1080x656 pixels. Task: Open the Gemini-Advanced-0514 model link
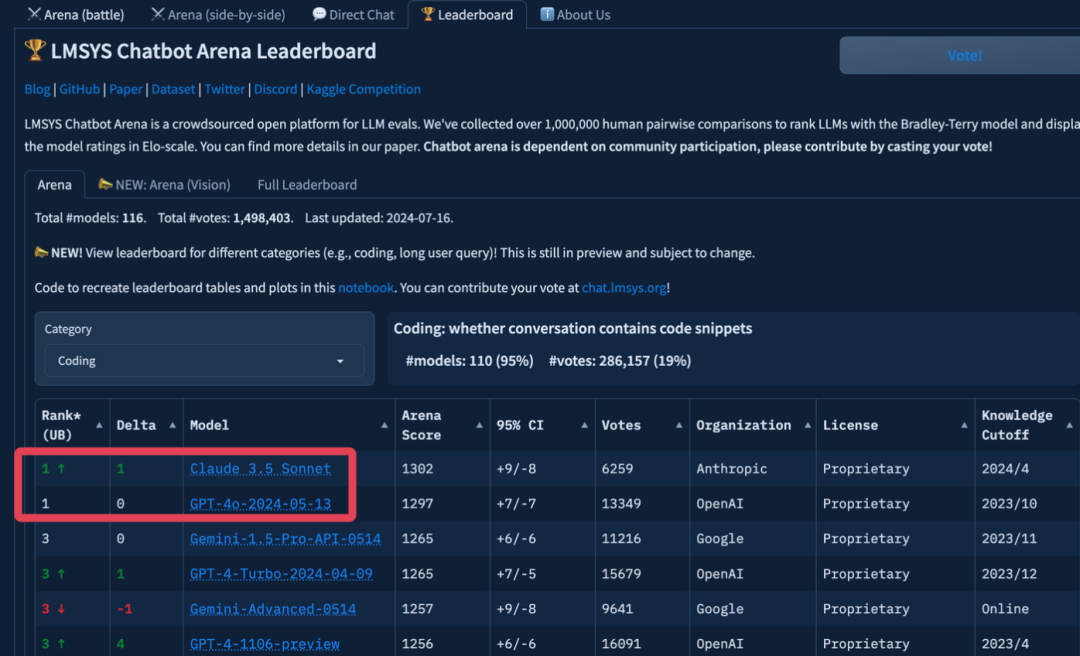tap(273, 609)
